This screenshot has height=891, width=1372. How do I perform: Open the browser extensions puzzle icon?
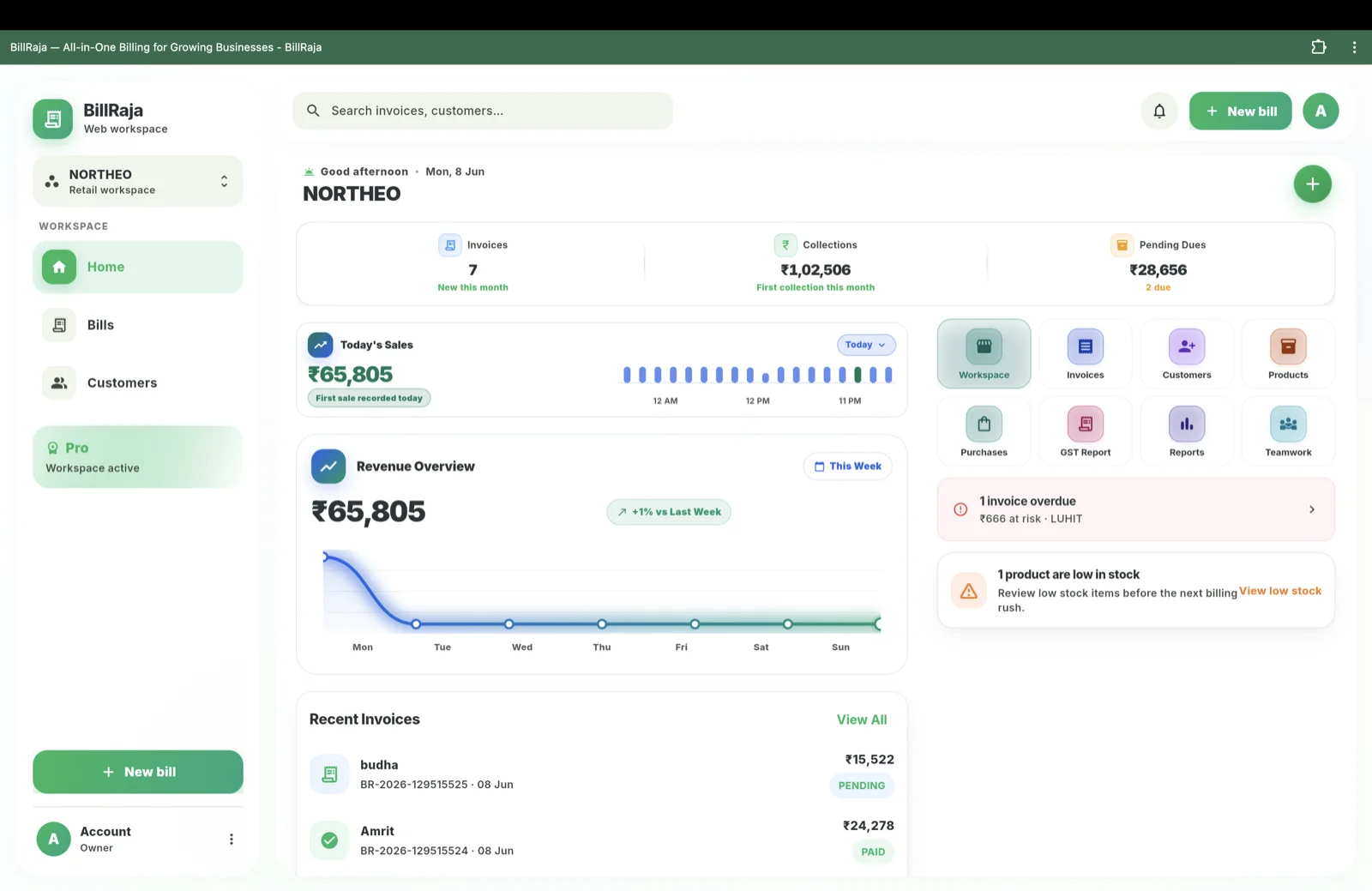tap(1319, 47)
